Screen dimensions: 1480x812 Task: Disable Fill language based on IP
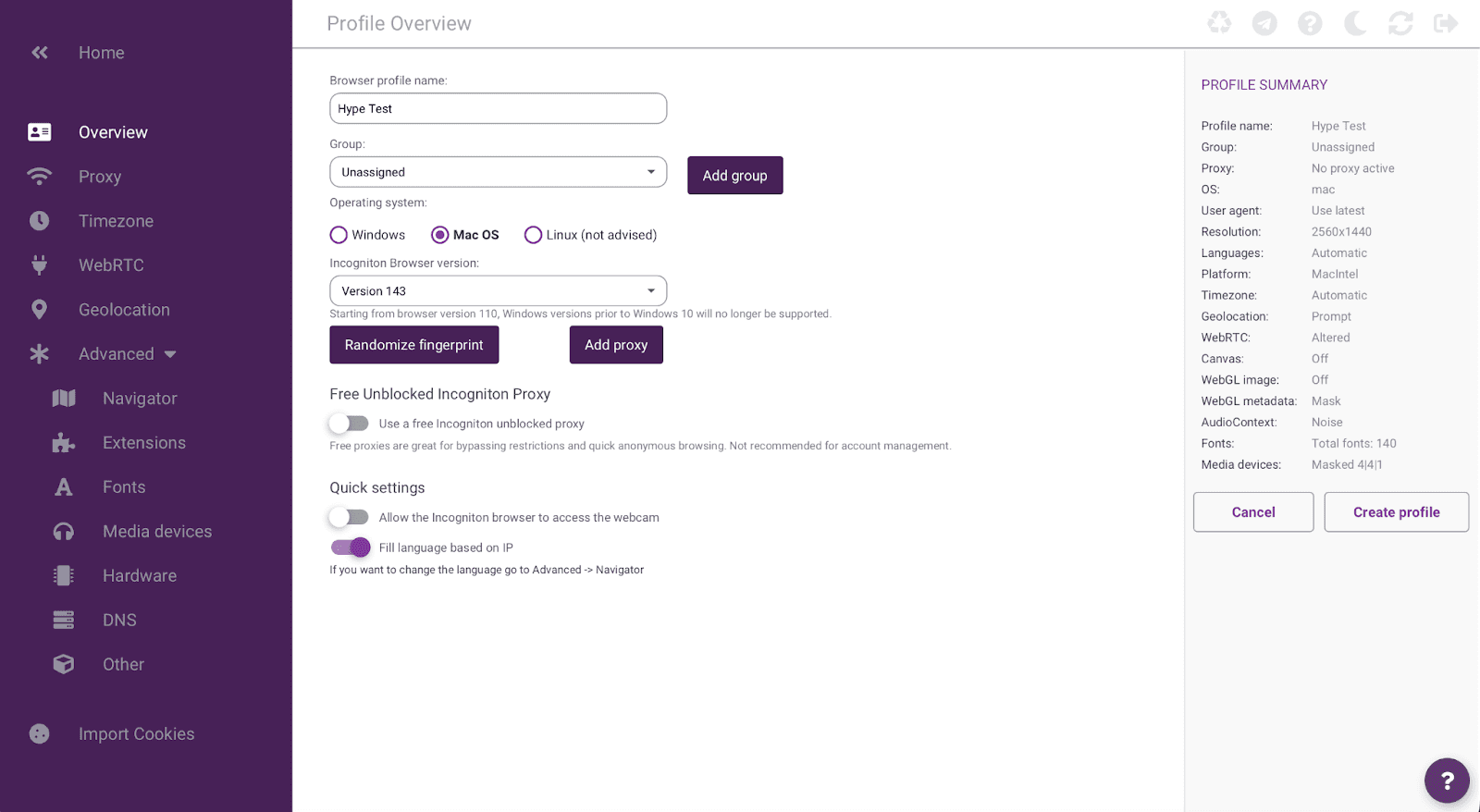coord(351,547)
